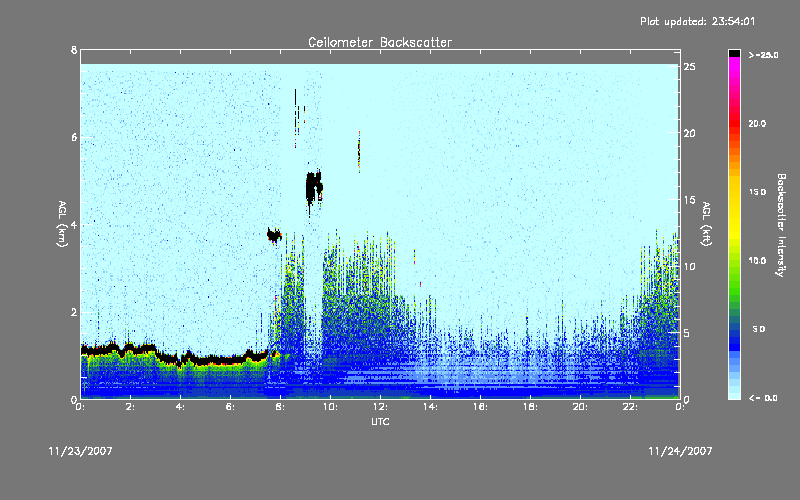Click the '22:' hour tick on x-axis
The height and width of the screenshot is (500, 800).
[631, 407]
